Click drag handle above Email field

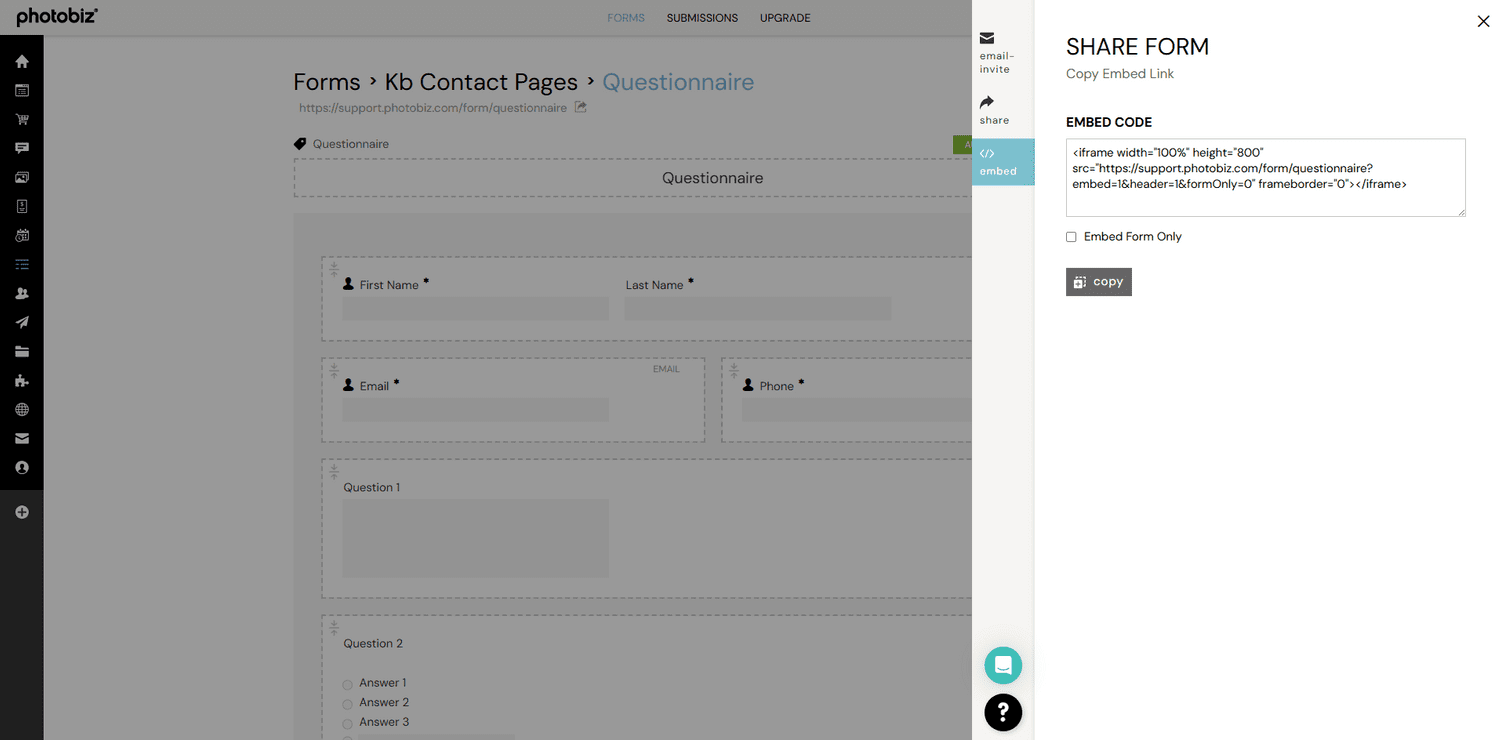click(334, 370)
